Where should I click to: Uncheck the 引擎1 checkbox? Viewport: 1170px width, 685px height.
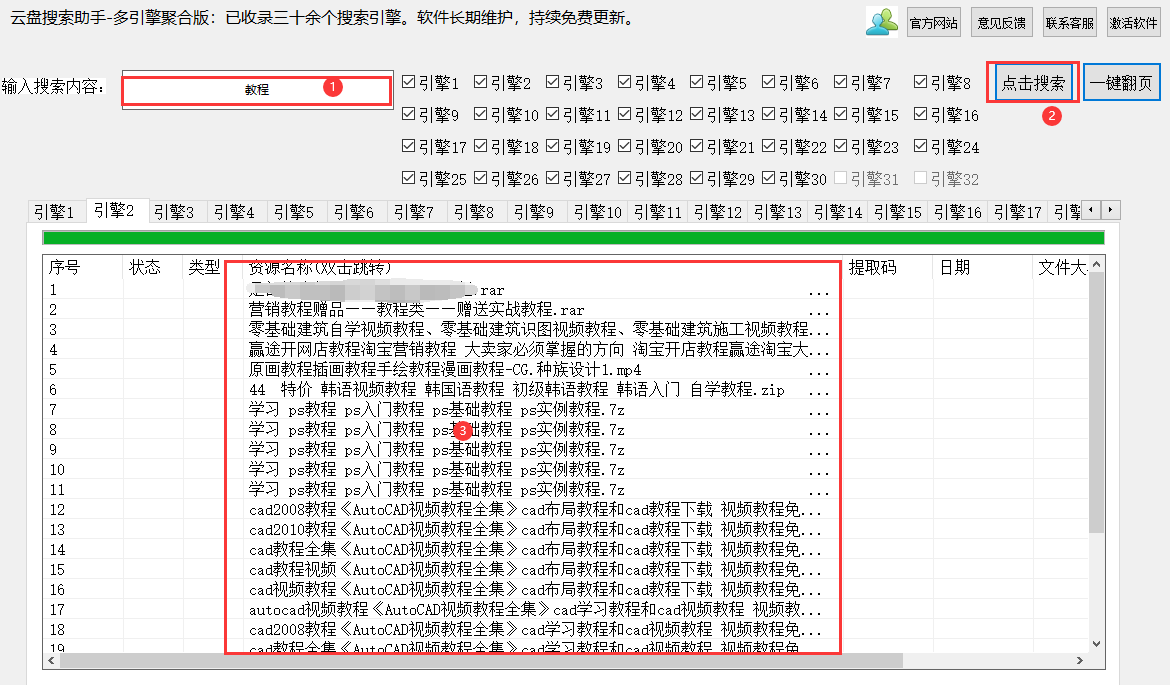[408, 83]
